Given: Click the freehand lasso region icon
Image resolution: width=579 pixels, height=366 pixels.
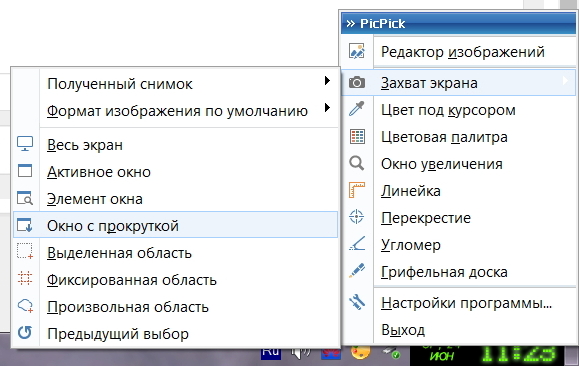Looking at the screenshot, I should (x=25, y=305).
